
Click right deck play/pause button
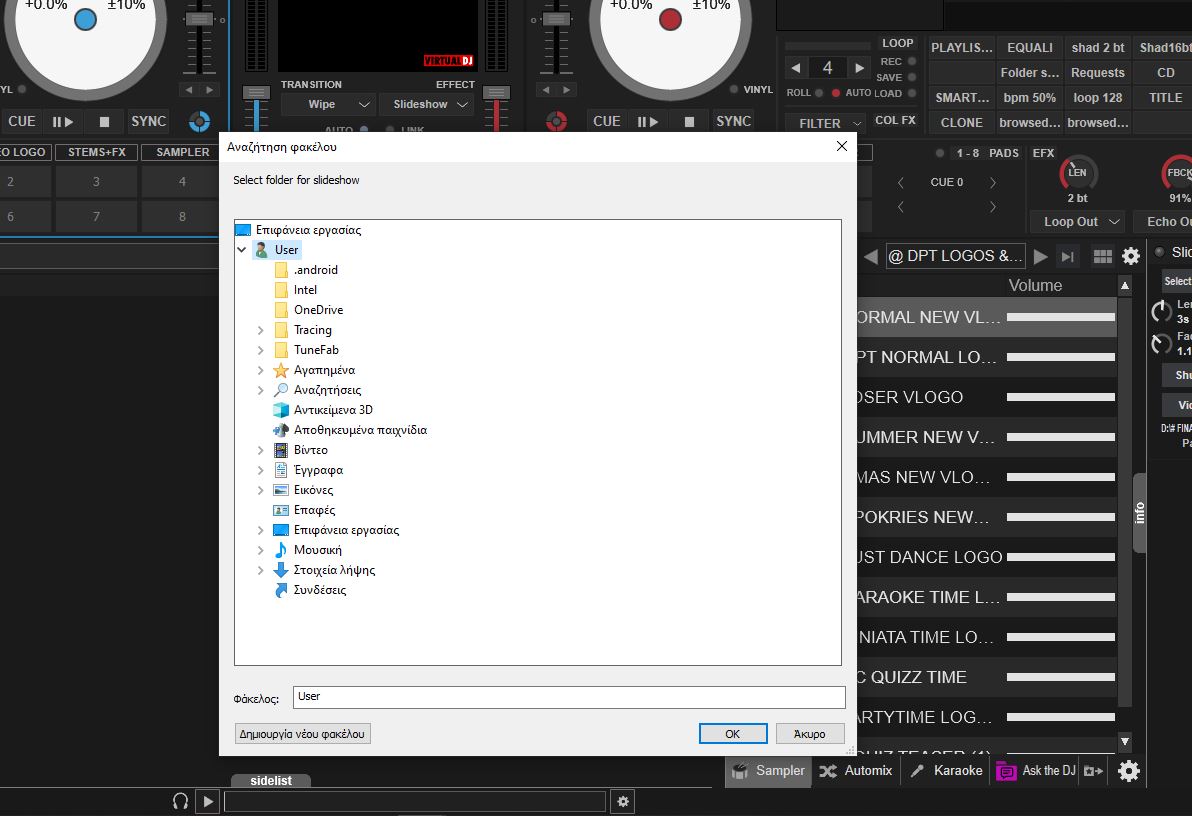pos(648,122)
